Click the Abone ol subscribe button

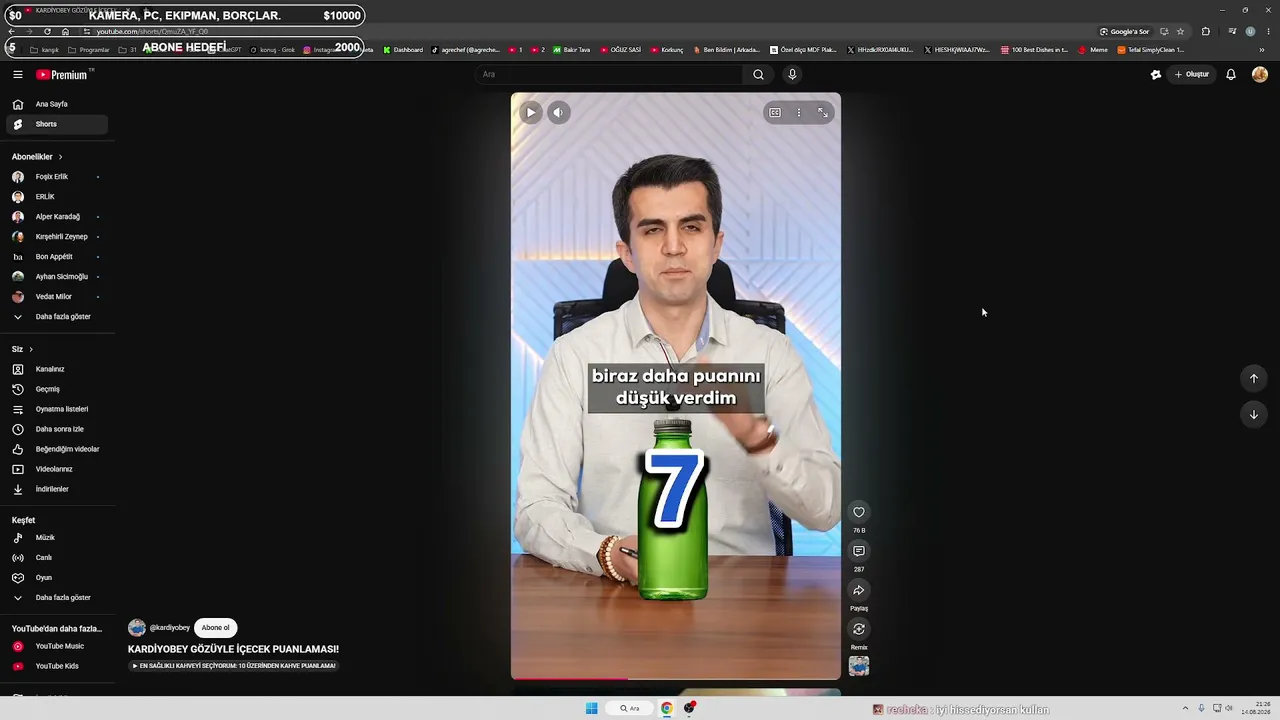click(215, 628)
